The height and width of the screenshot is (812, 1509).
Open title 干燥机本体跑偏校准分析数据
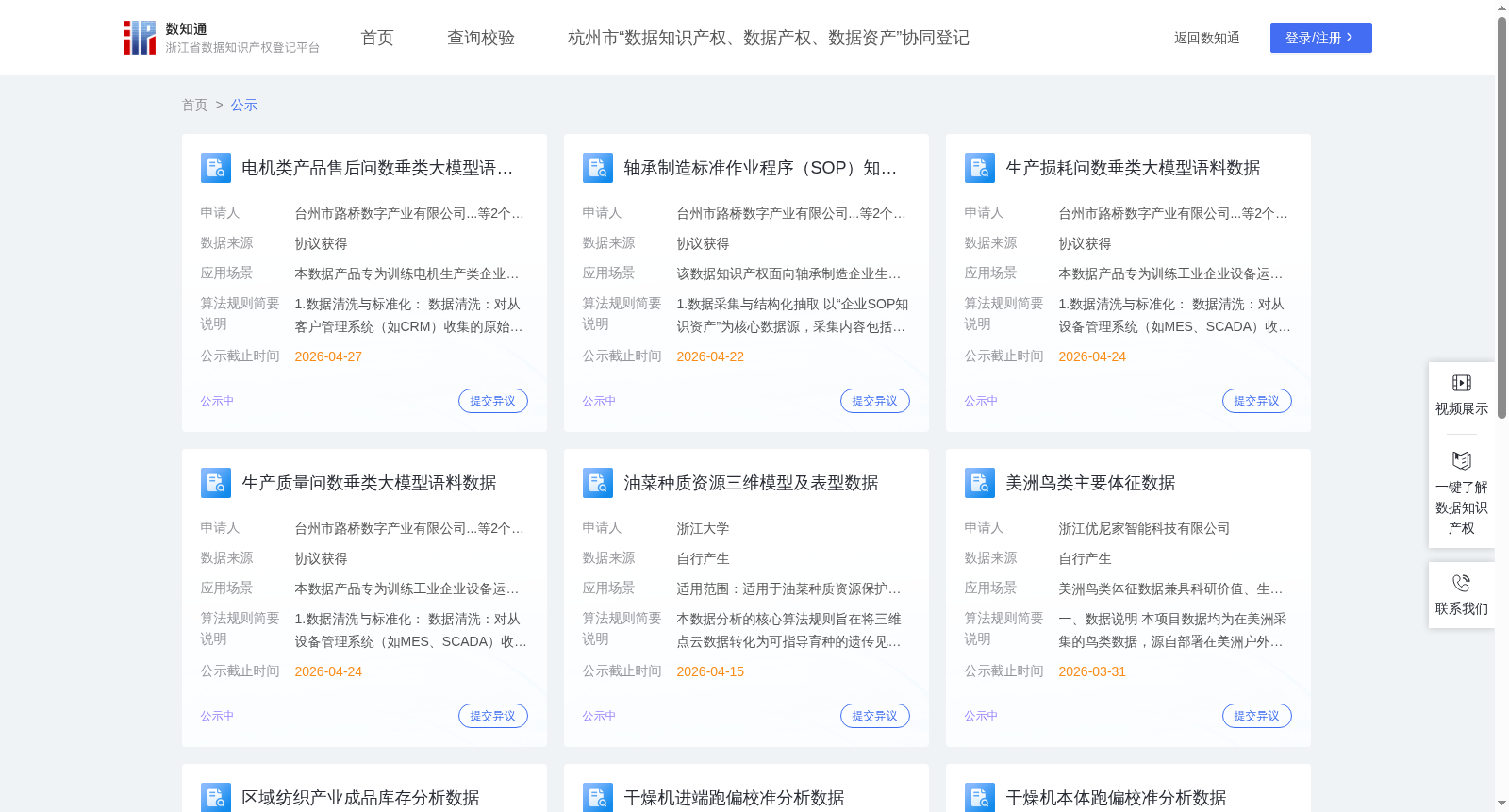point(1116,798)
